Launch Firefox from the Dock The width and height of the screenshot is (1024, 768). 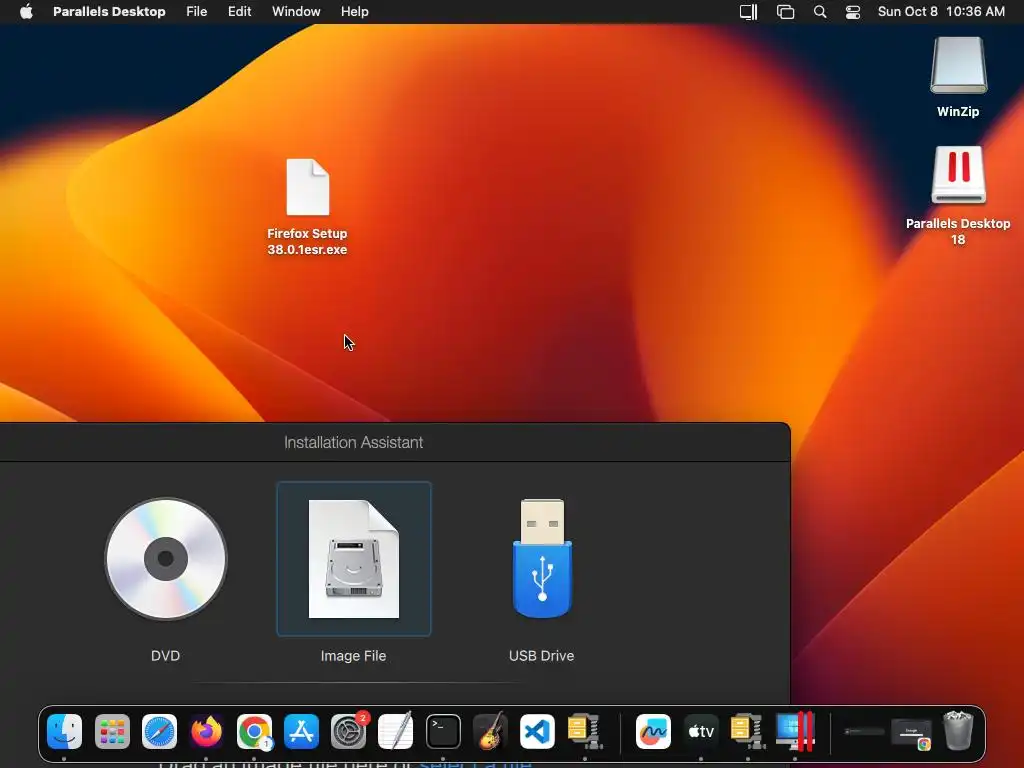206,731
